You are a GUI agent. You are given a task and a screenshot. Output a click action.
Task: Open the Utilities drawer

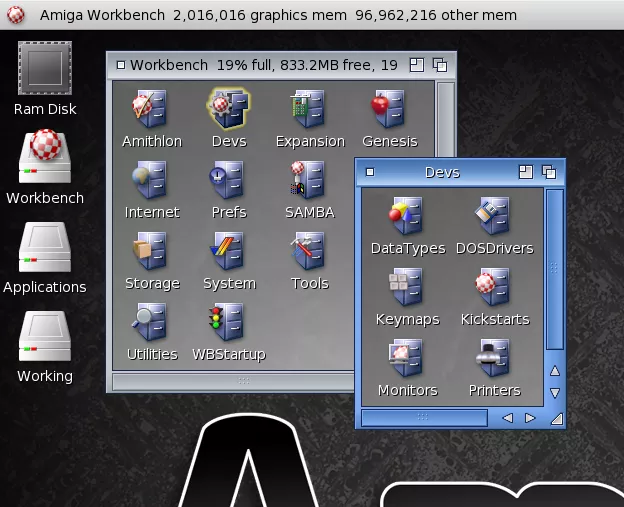tap(151, 322)
